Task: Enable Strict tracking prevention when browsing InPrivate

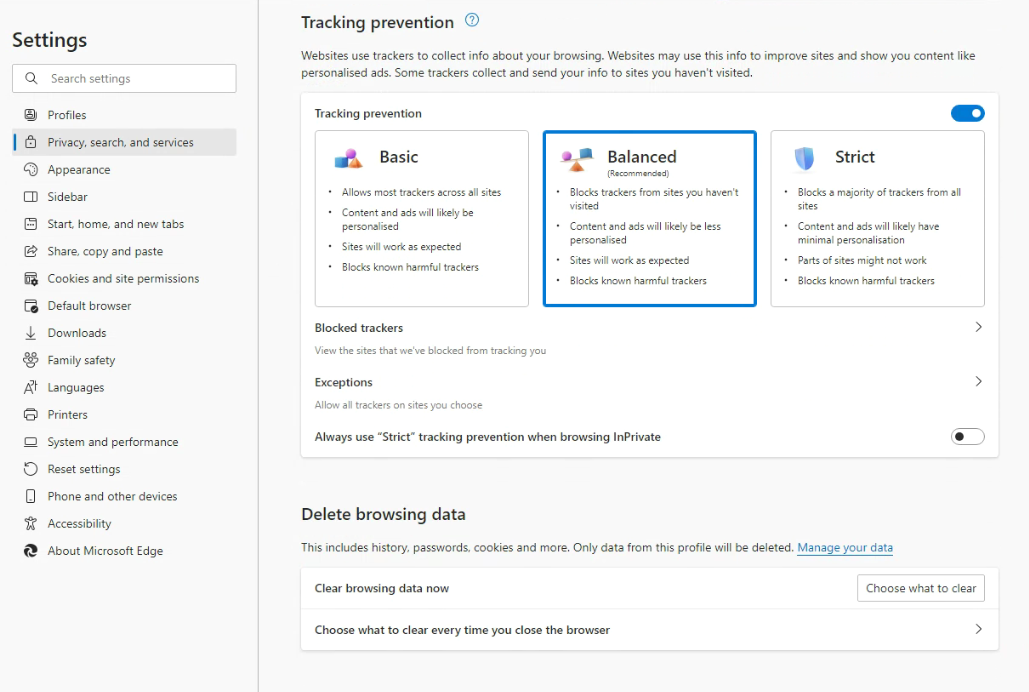Action: pyautogui.click(x=967, y=436)
